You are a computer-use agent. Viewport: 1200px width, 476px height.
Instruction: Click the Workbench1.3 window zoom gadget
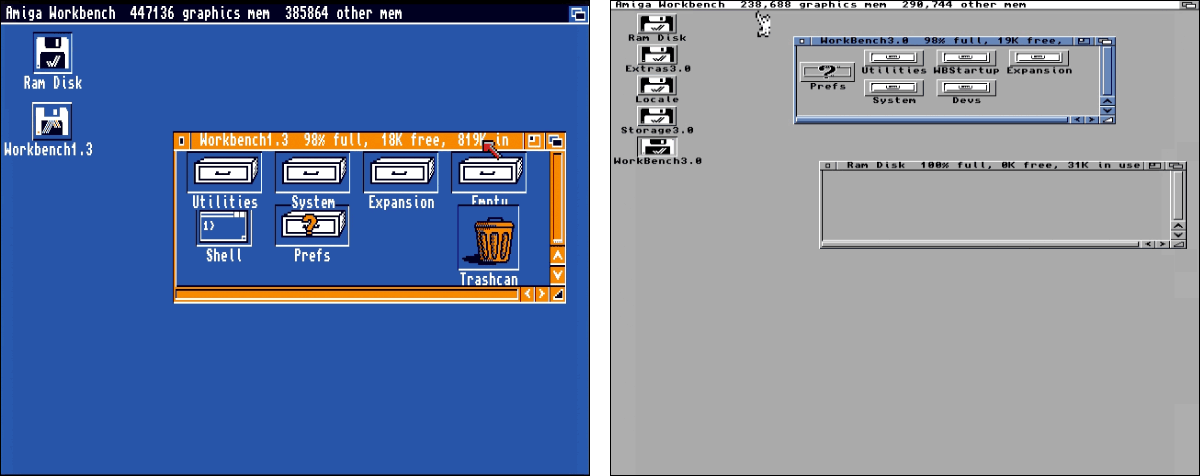[535, 141]
